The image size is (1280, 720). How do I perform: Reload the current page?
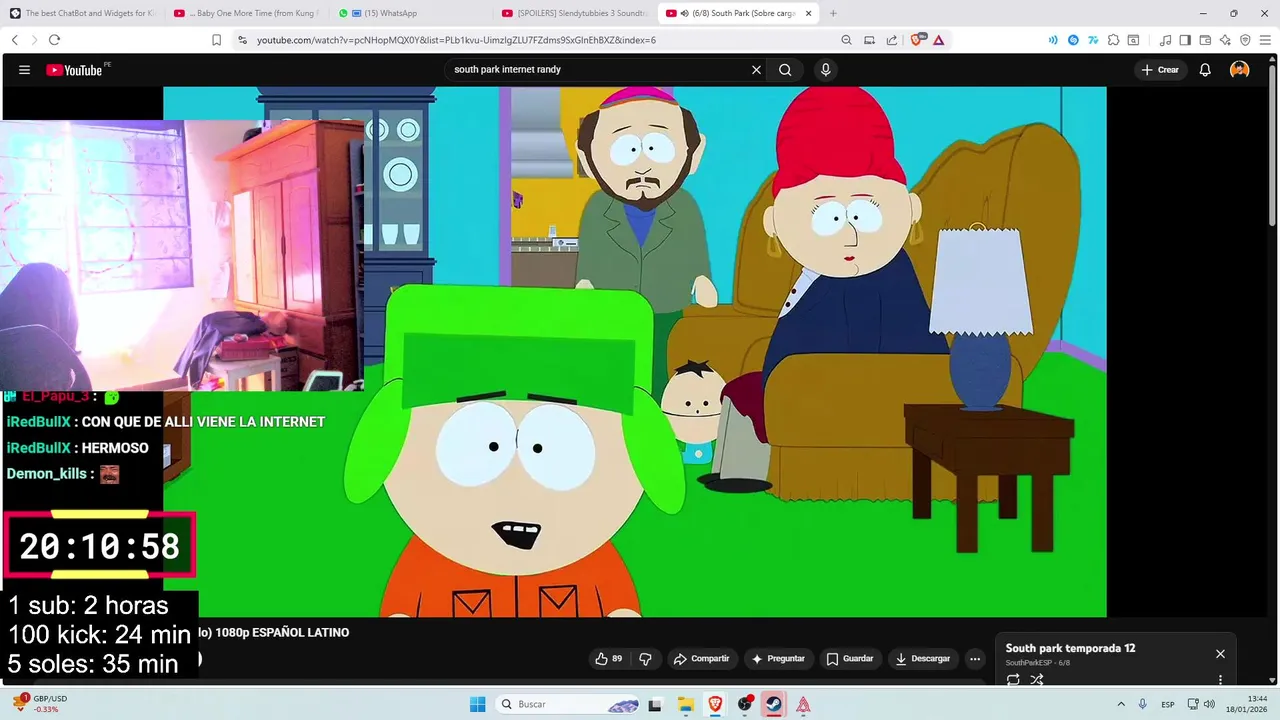pyautogui.click(x=54, y=40)
